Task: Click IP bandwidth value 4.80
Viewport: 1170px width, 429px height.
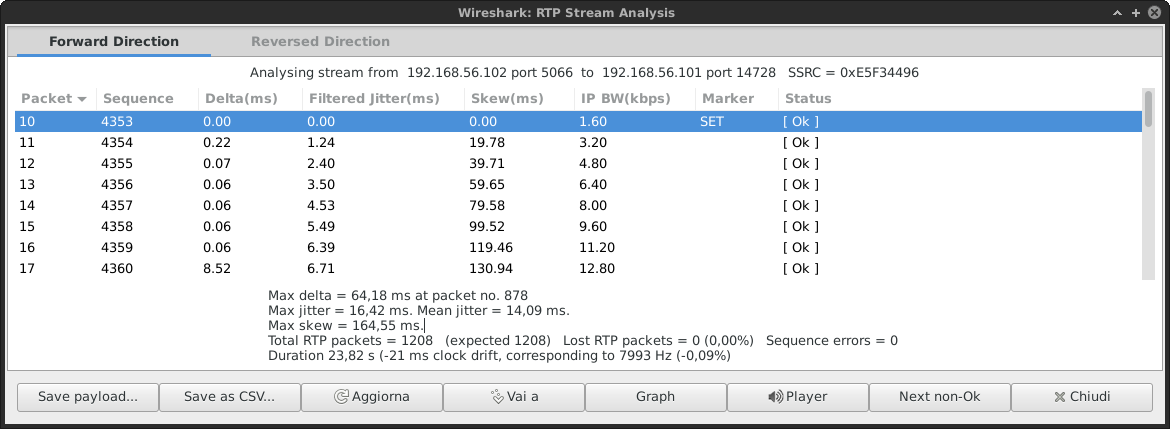Action: (x=592, y=163)
